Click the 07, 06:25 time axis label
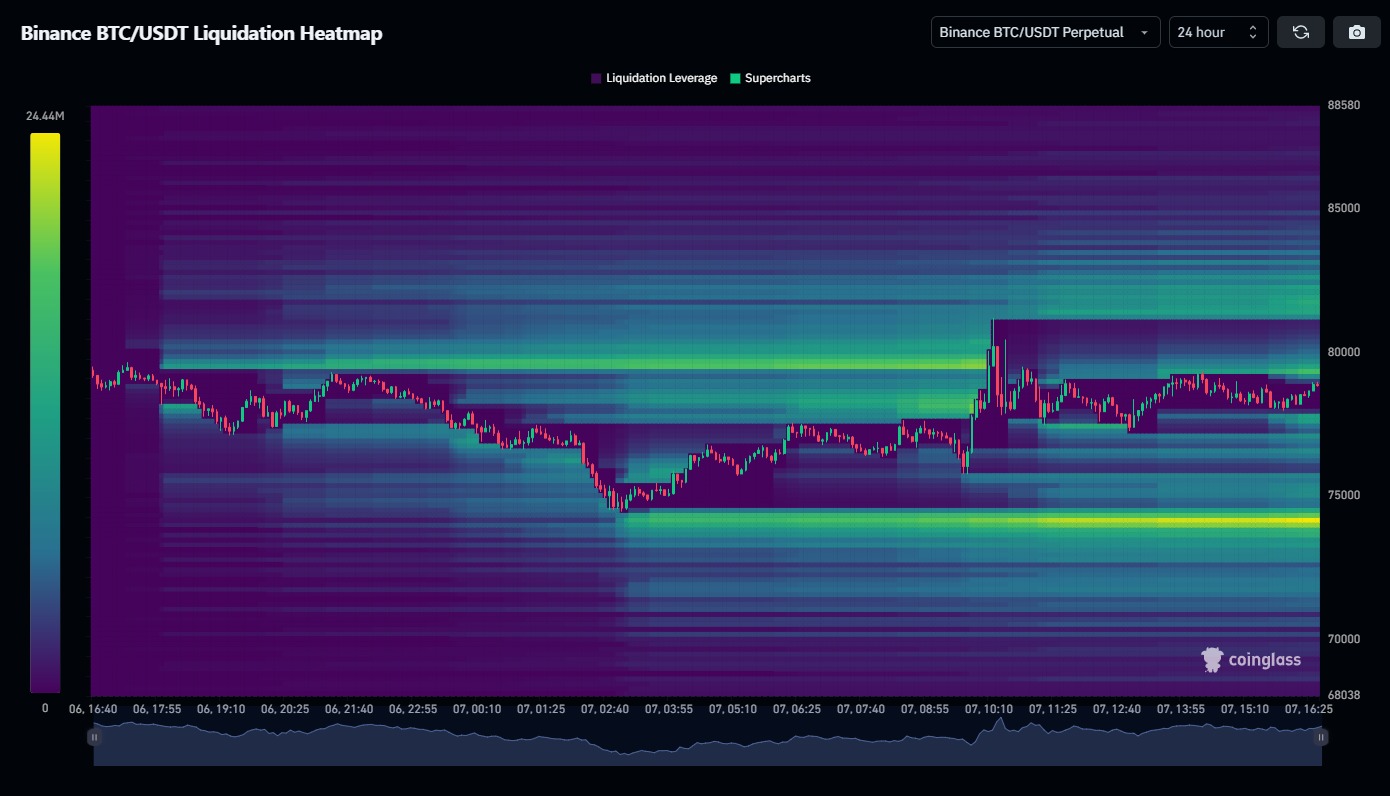 point(797,709)
